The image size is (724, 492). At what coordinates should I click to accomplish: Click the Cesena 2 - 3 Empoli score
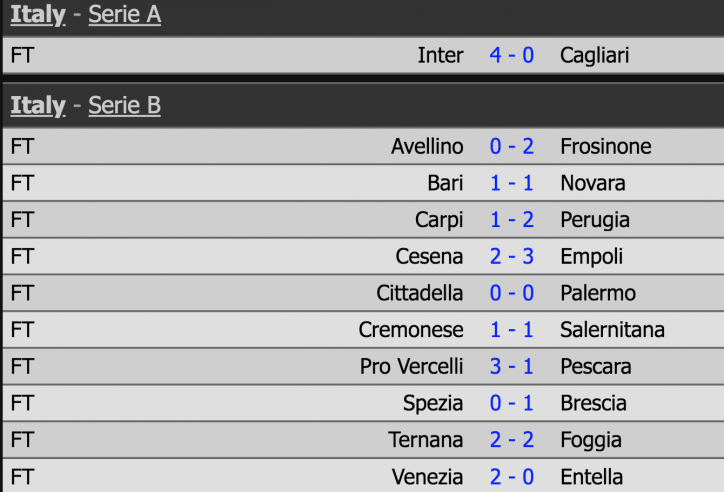pyautogui.click(x=512, y=257)
